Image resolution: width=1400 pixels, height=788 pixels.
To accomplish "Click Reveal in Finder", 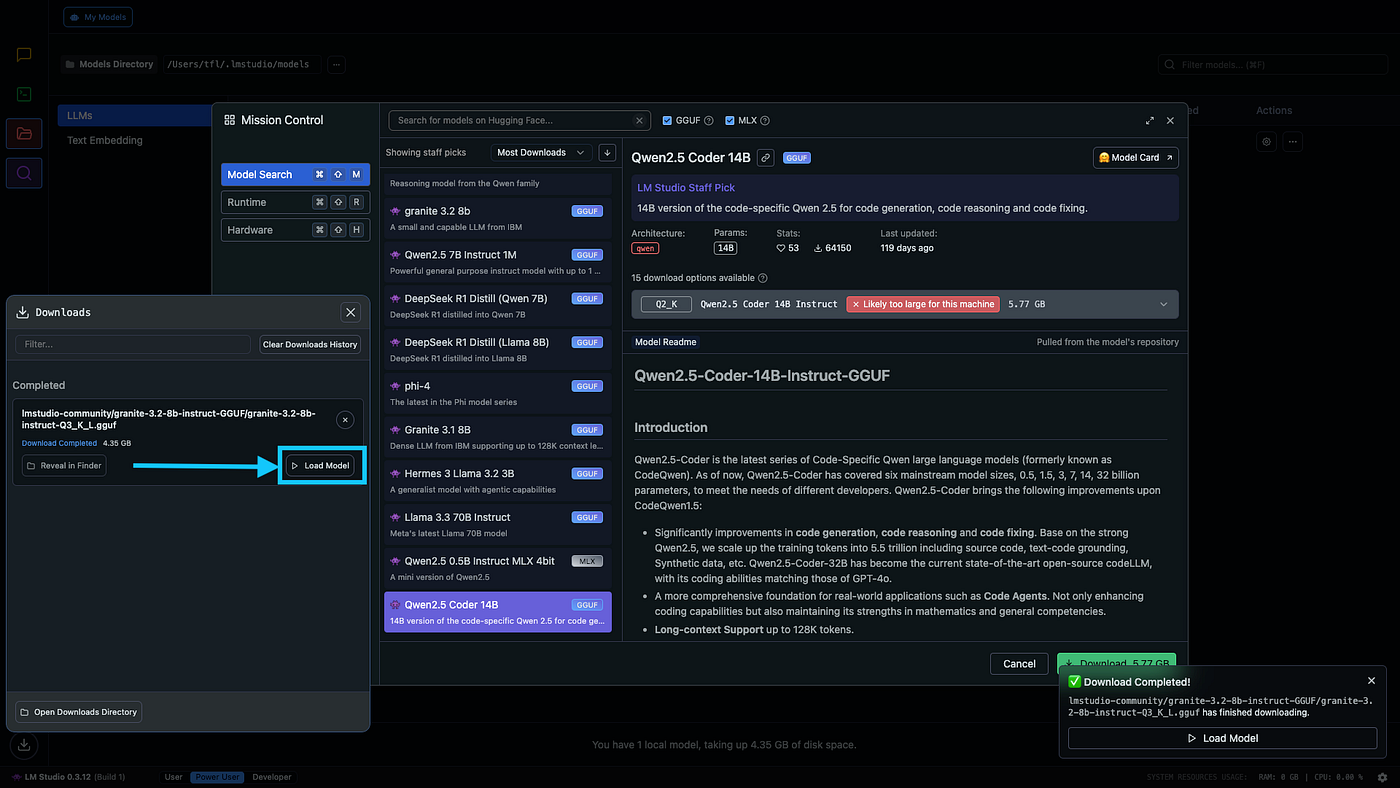I will pos(64,466).
